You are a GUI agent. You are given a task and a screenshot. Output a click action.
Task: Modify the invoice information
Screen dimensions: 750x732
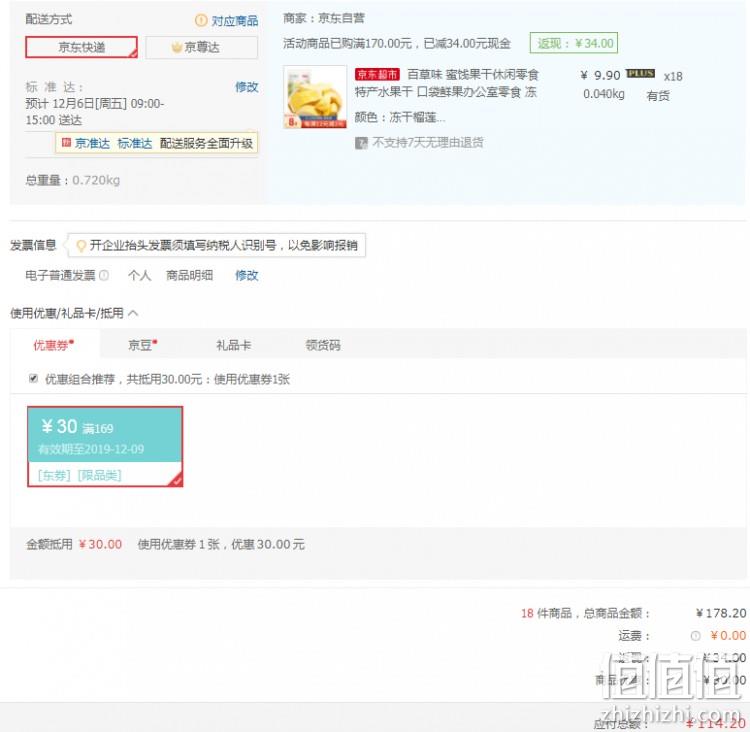246,275
